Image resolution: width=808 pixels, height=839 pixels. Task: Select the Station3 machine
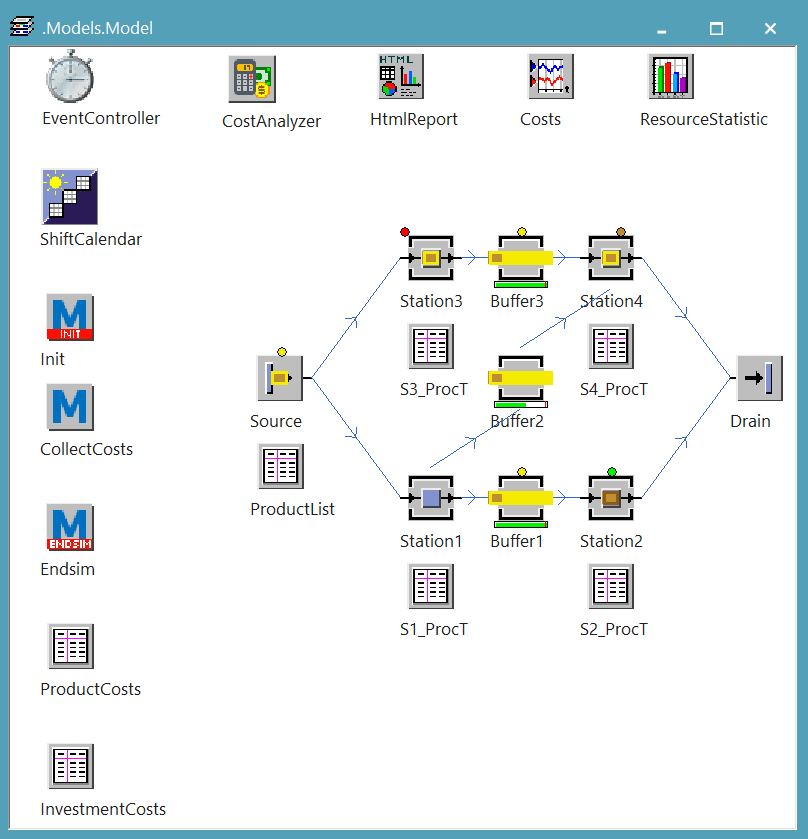point(431,258)
